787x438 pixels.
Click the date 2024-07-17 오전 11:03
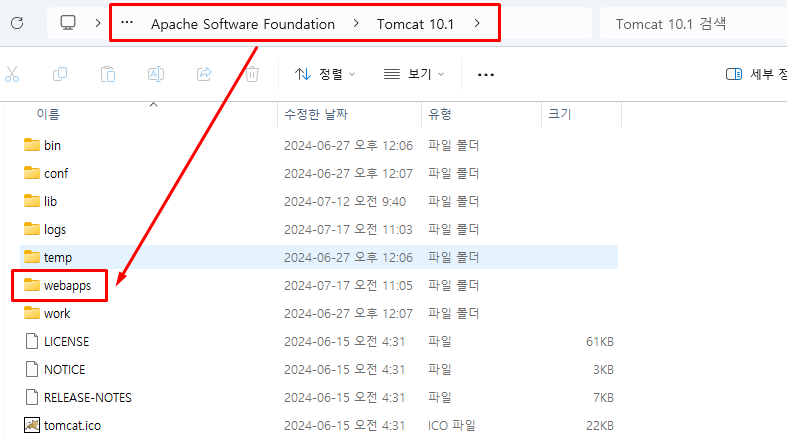(x=348, y=230)
